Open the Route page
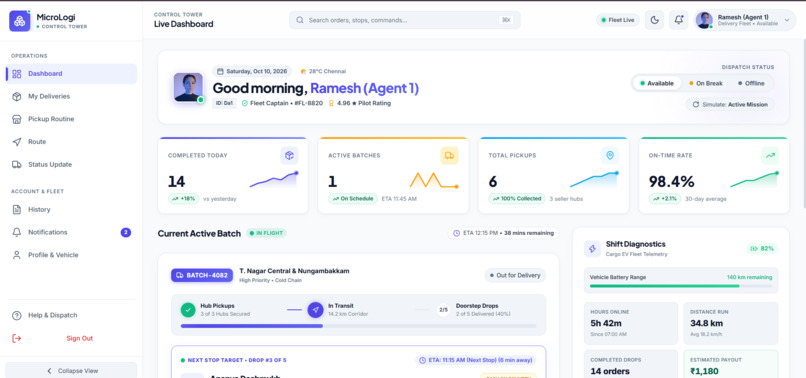Screen dimensions: 806x378 pos(71,141)
